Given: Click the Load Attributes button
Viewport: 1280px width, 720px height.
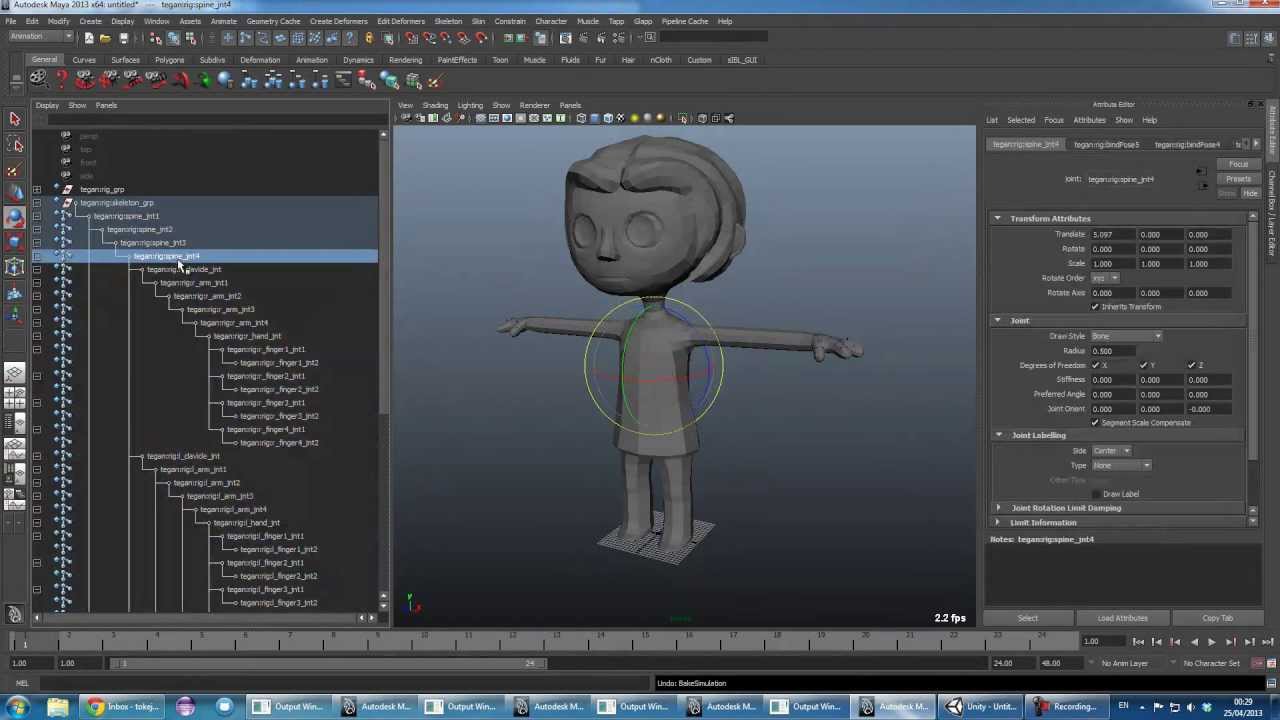Looking at the screenshot, I should click(1122, 618).
